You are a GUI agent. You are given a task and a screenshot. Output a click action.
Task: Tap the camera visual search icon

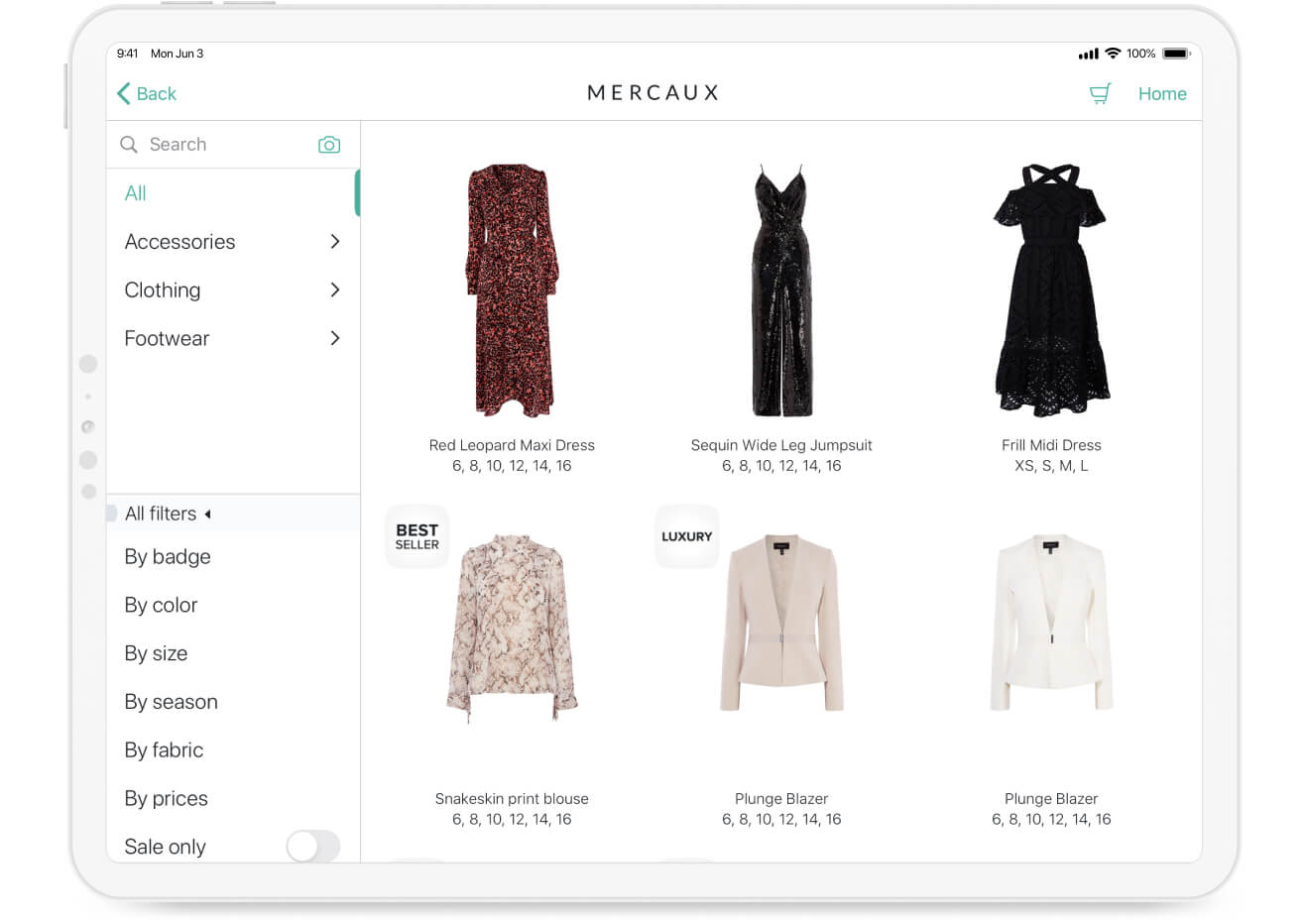(329, 145)
